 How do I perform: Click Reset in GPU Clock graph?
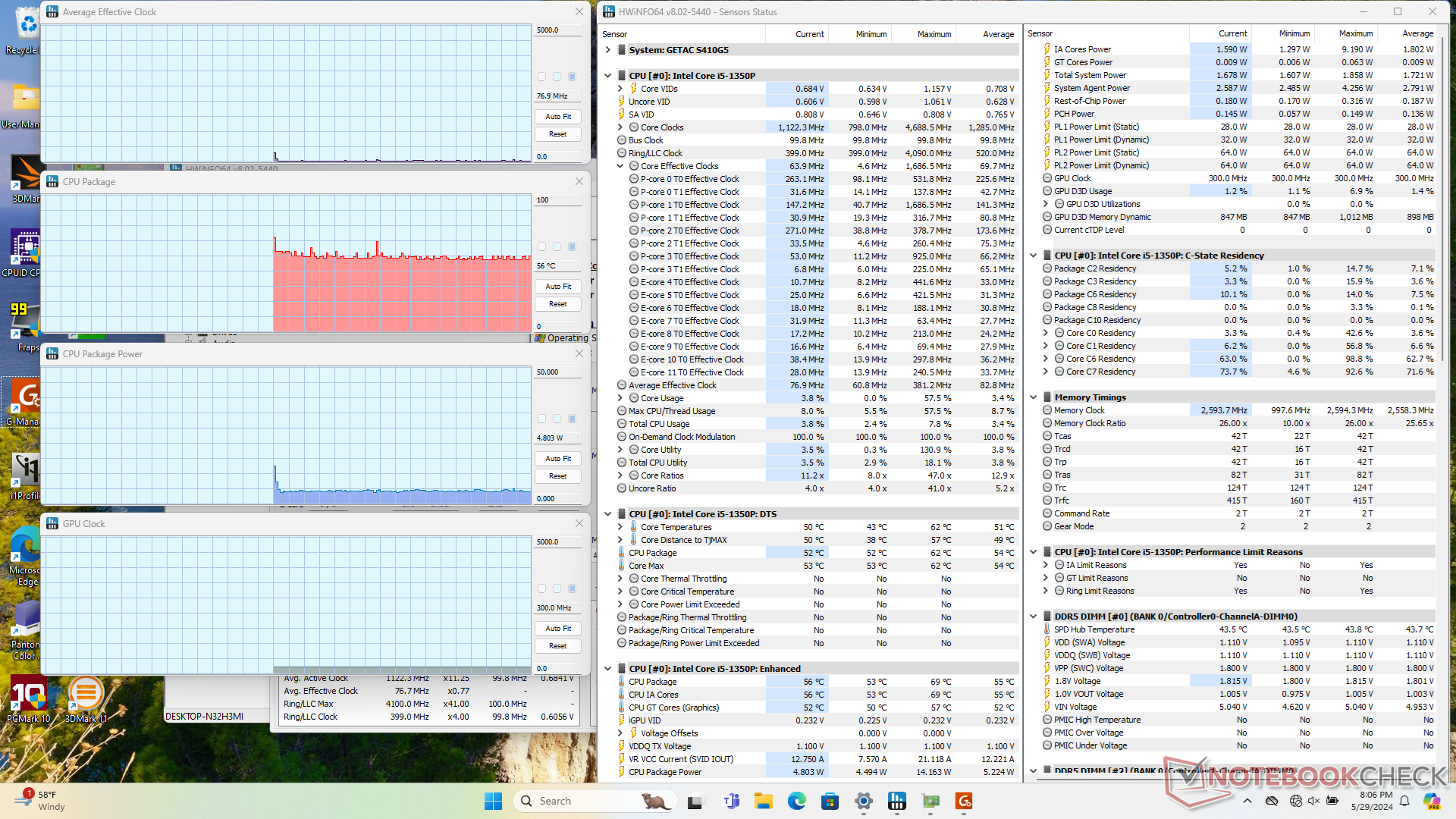(558, 646)
